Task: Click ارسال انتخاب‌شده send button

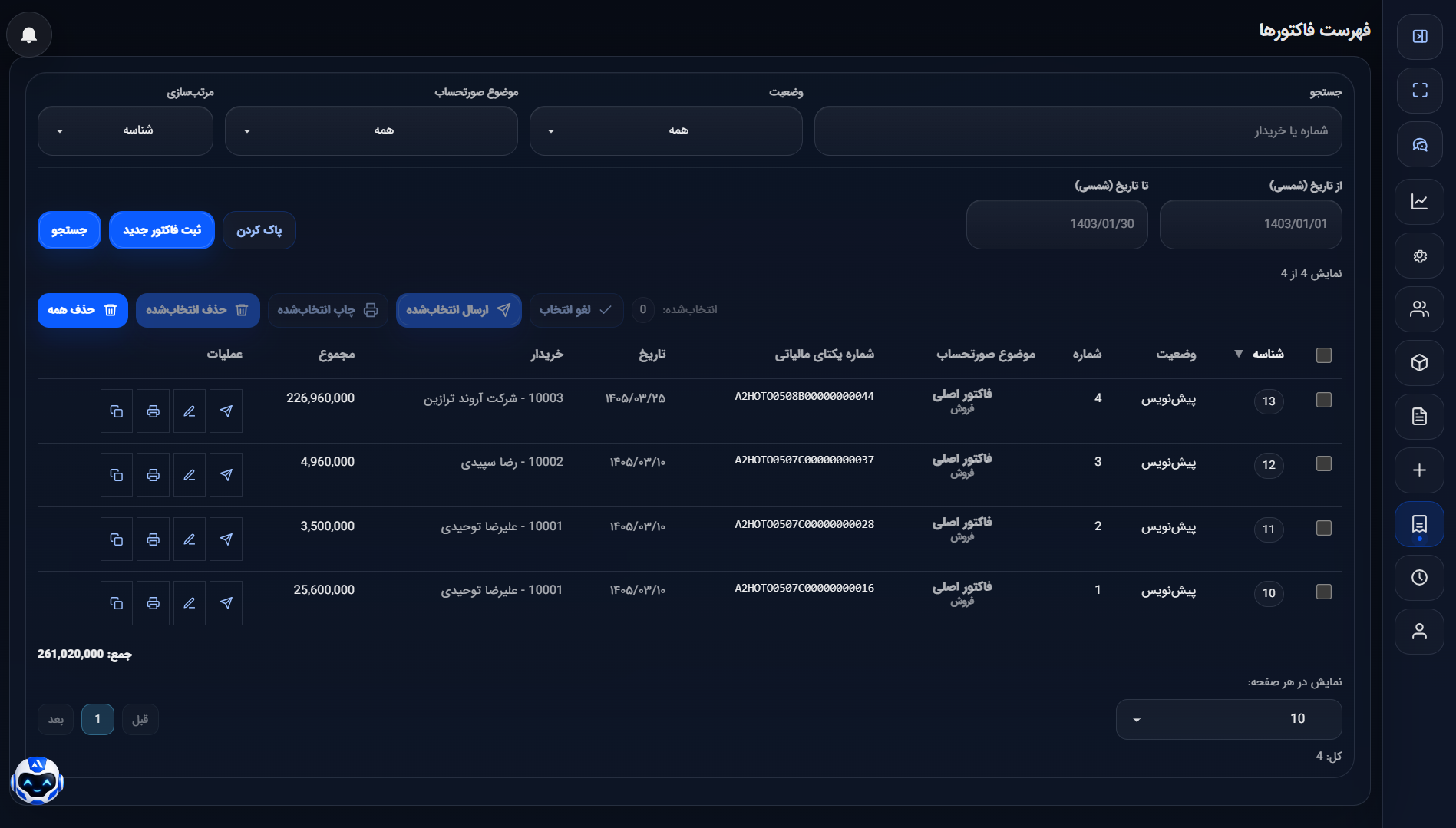Action: [x=458, y=310]
